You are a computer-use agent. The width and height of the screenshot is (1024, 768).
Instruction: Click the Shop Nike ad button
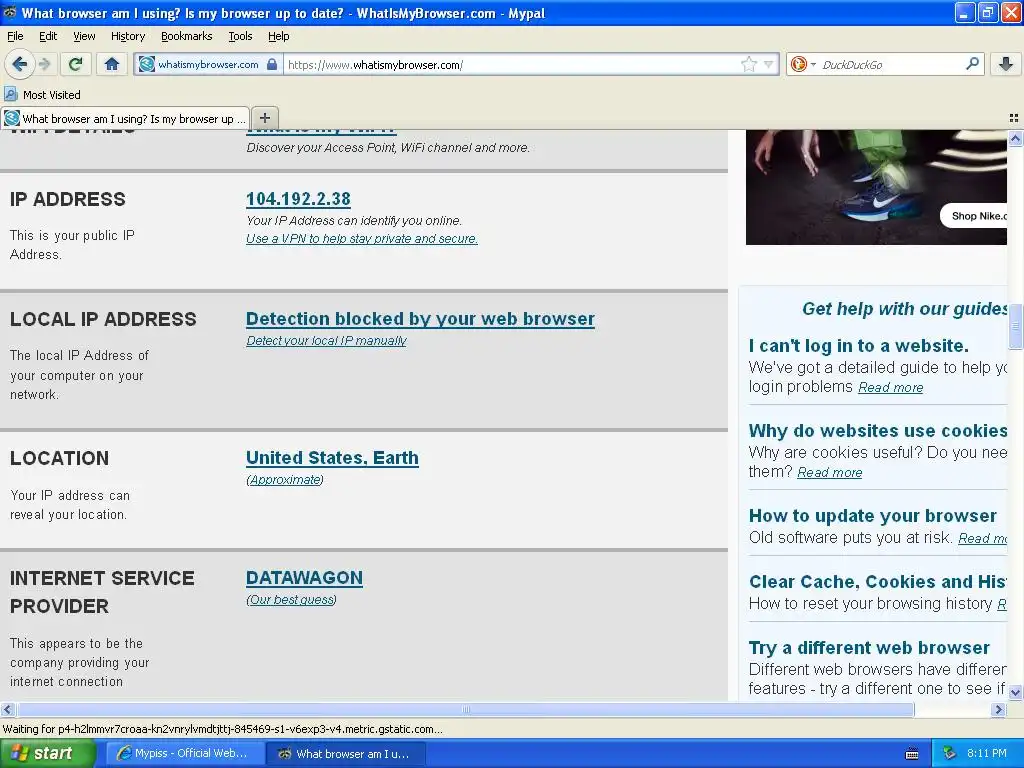(x=974, y=216)
